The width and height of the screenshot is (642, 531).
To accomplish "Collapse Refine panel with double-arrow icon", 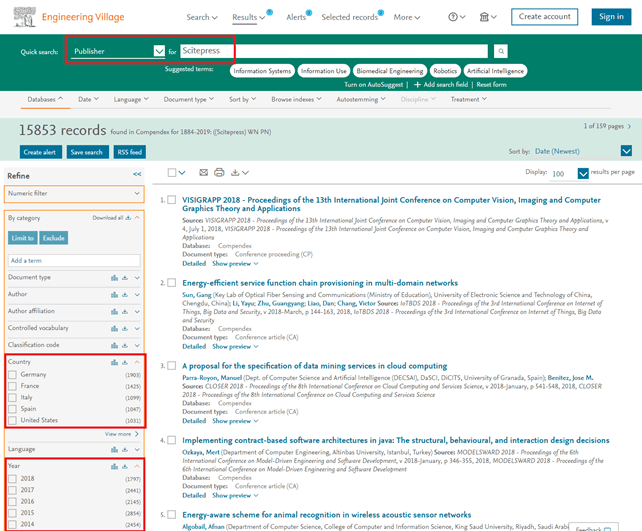I will pyautogui.click(x=137, y=174).
